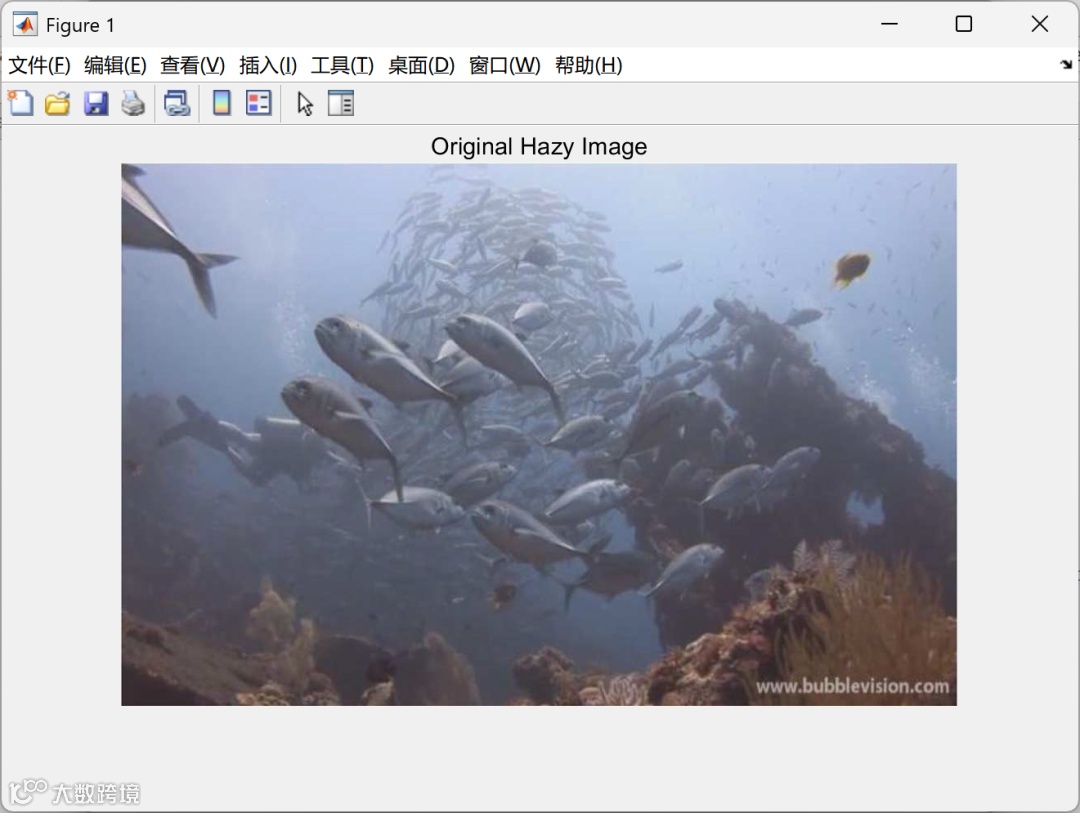Open the 文件(F) menu

39,65
